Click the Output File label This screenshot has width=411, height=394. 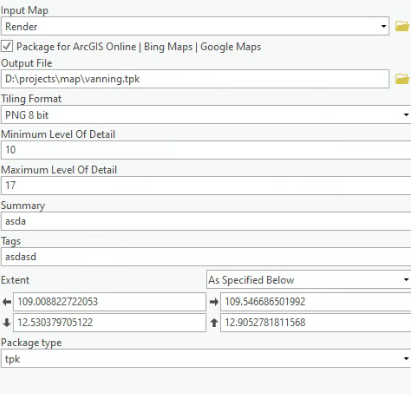click(x=27, y=63)
